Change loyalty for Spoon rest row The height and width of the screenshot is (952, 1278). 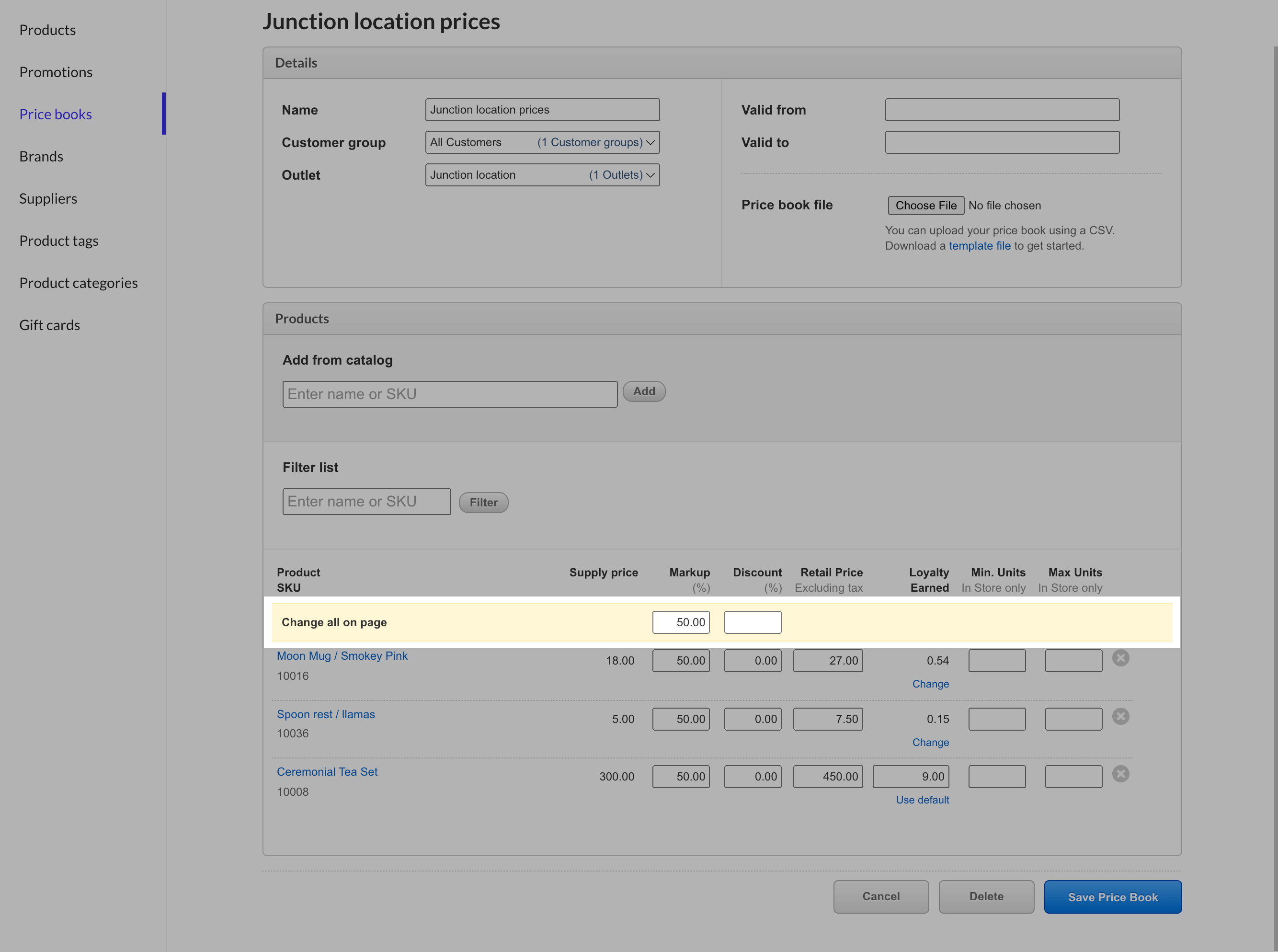pyautogui.click(x=930, y=743)
